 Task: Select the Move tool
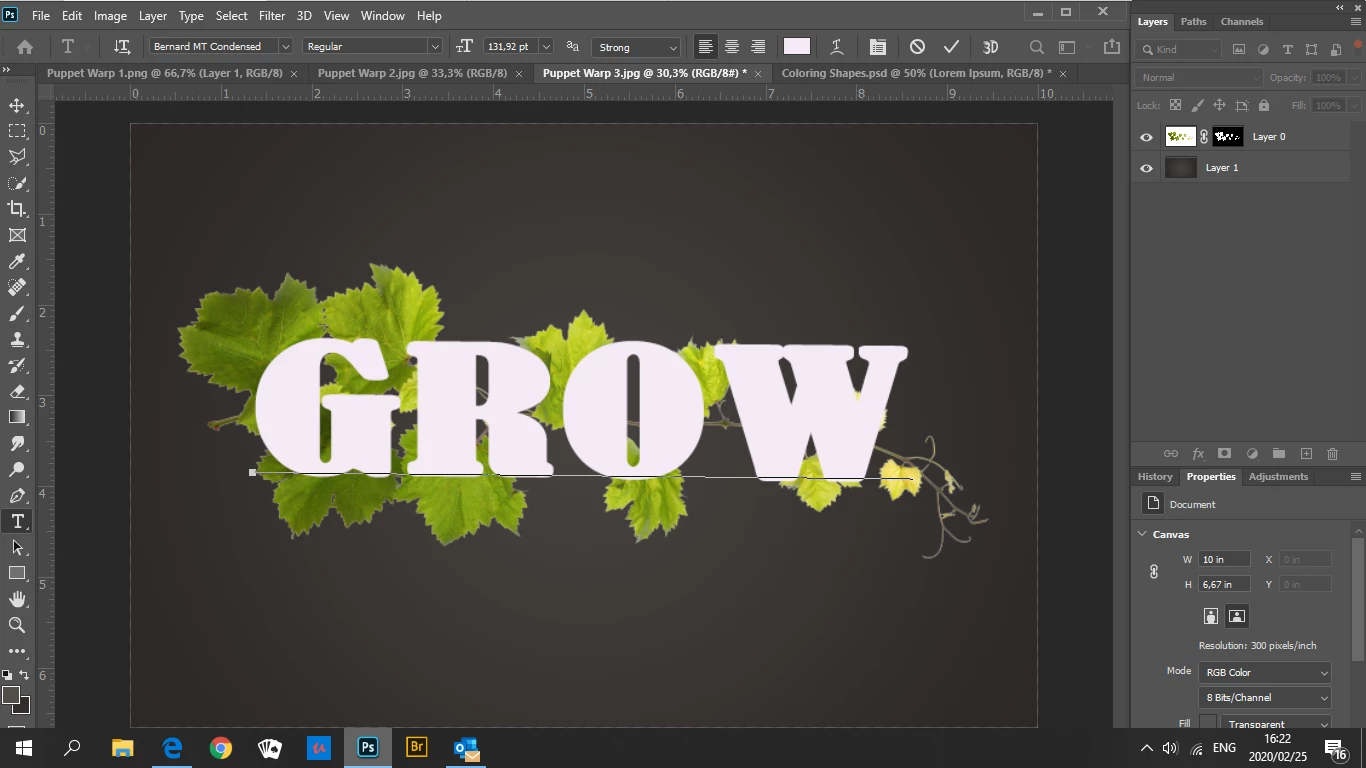17,105
